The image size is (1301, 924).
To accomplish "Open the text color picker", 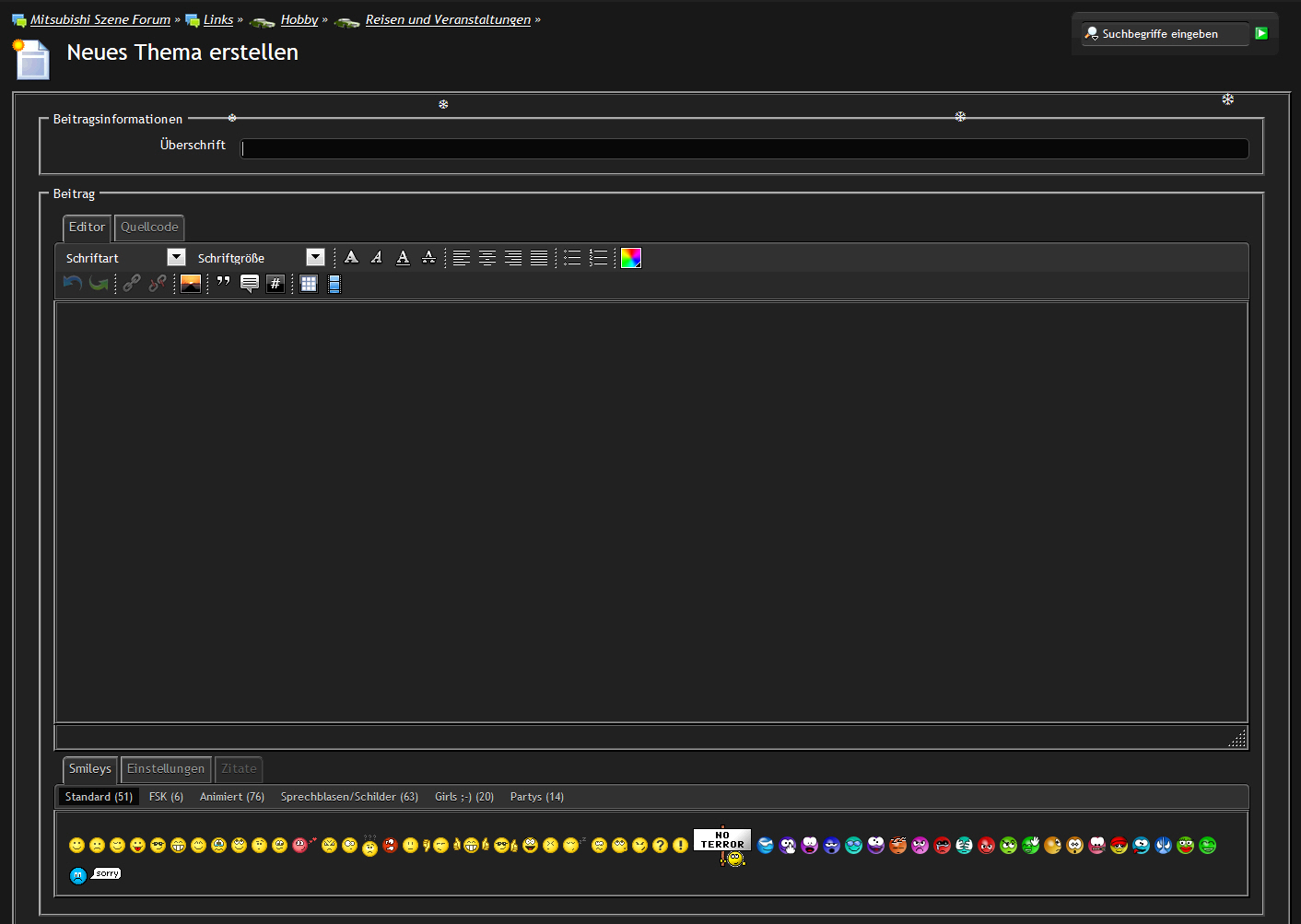I will point(631,258).
